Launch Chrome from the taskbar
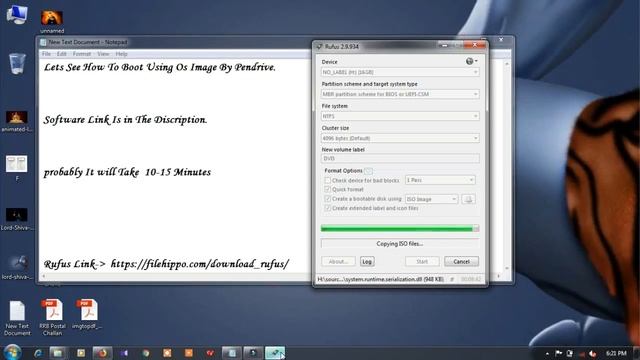 [x=146, y=353]
